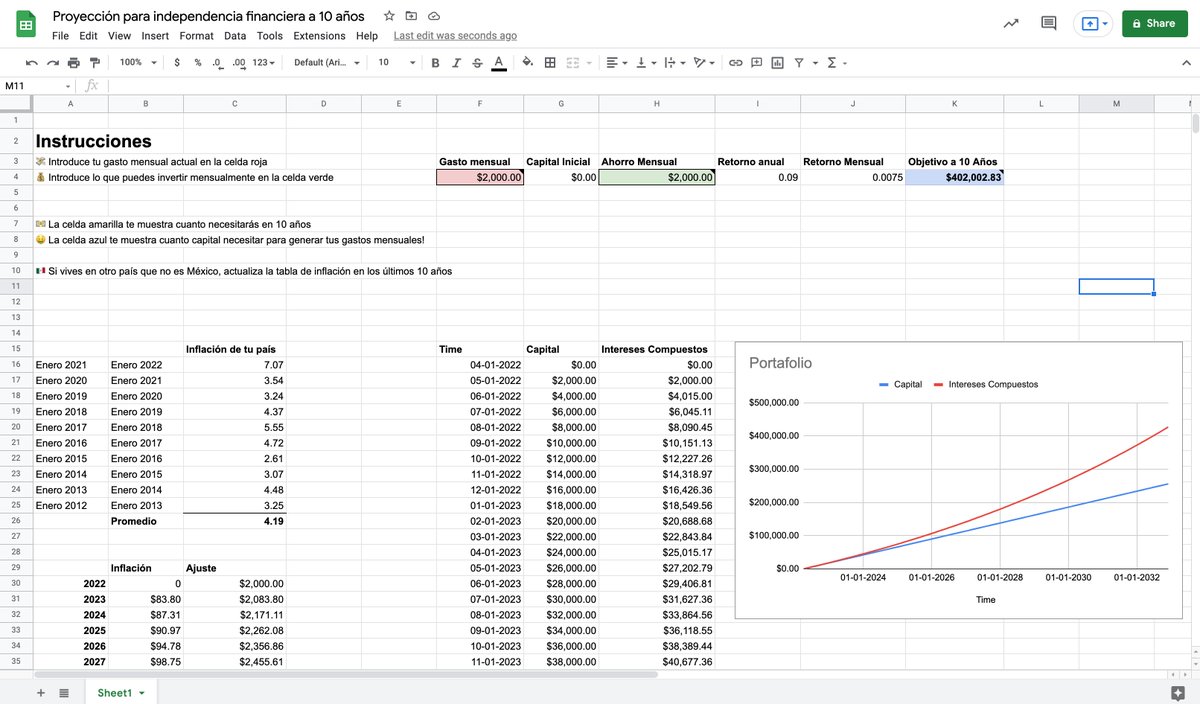Select the blue cell $402,002.83
This screenshot has width=1200, height=704.
(954, 177)
